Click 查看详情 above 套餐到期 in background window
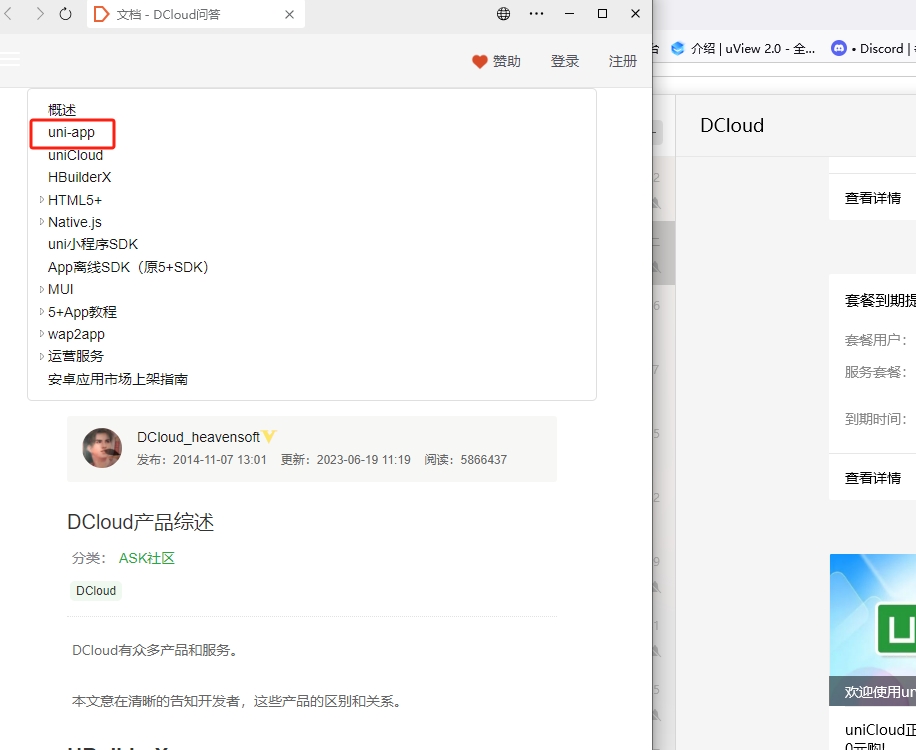916x750 pixels. pyautogui.click(x=873, y=198)
